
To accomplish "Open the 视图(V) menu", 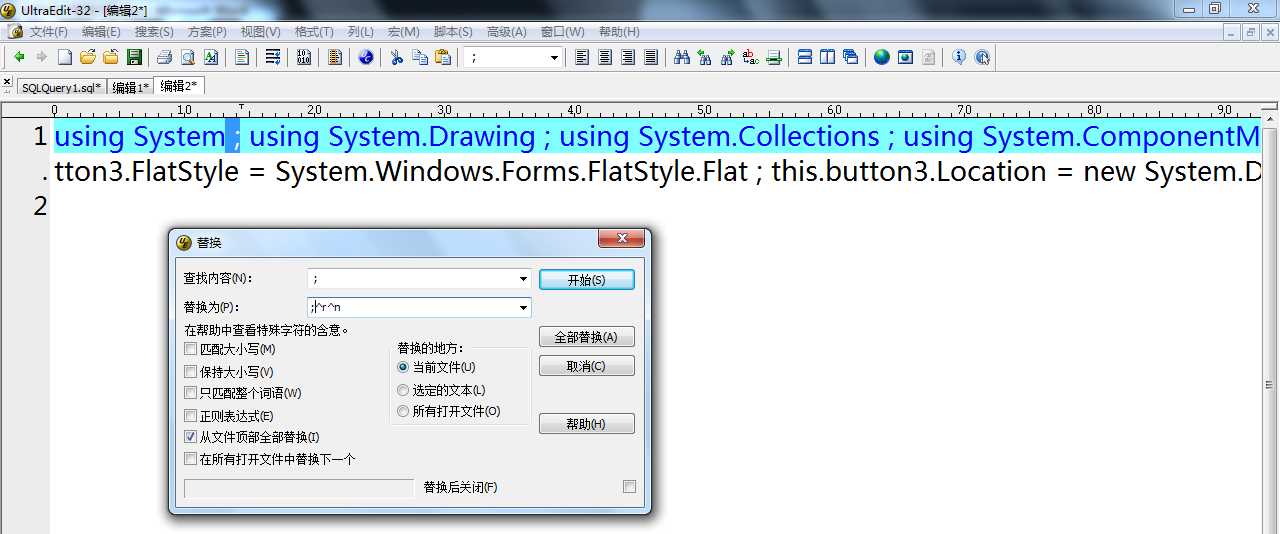I will pos(260,32).
